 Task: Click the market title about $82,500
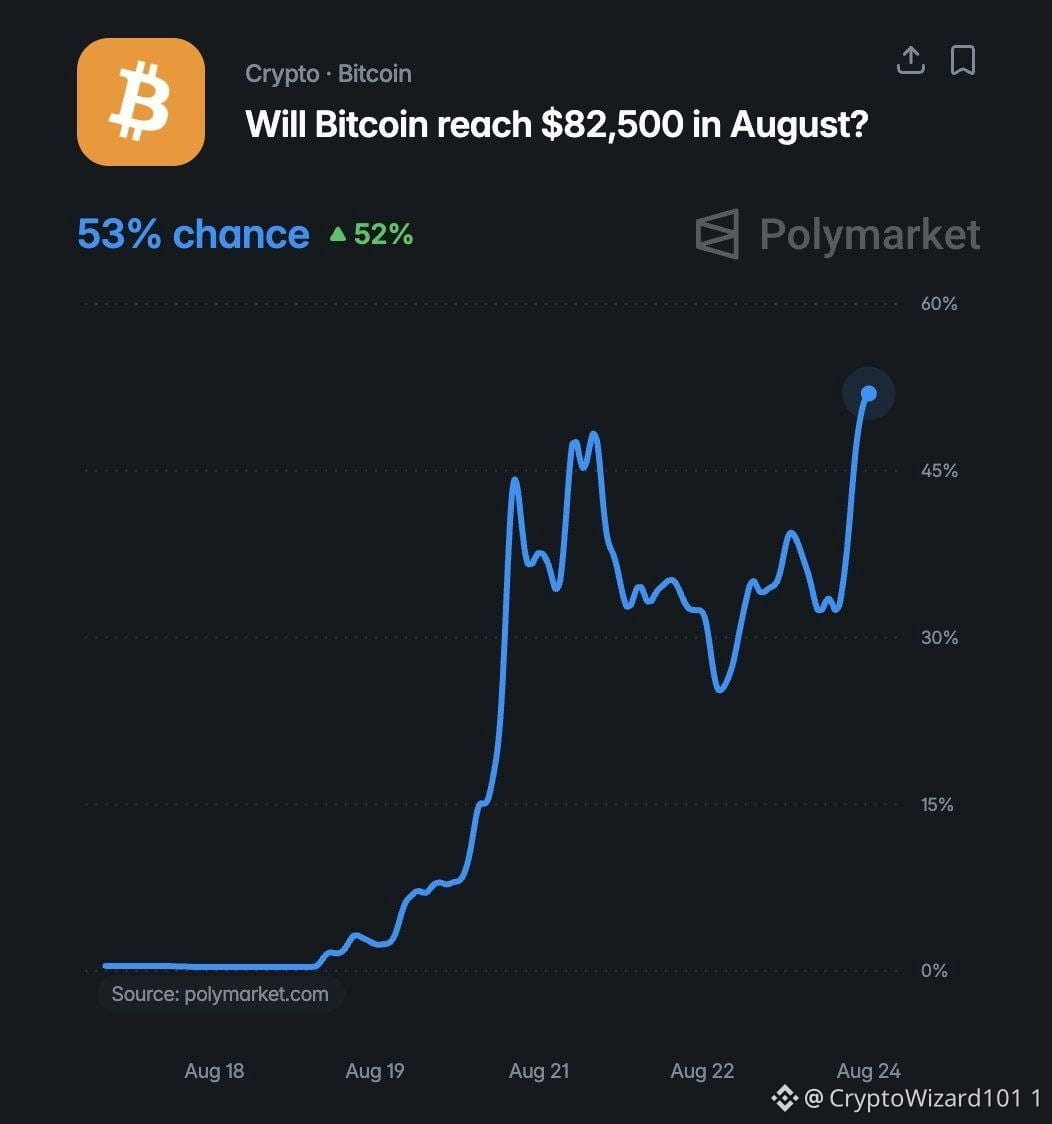556,124
